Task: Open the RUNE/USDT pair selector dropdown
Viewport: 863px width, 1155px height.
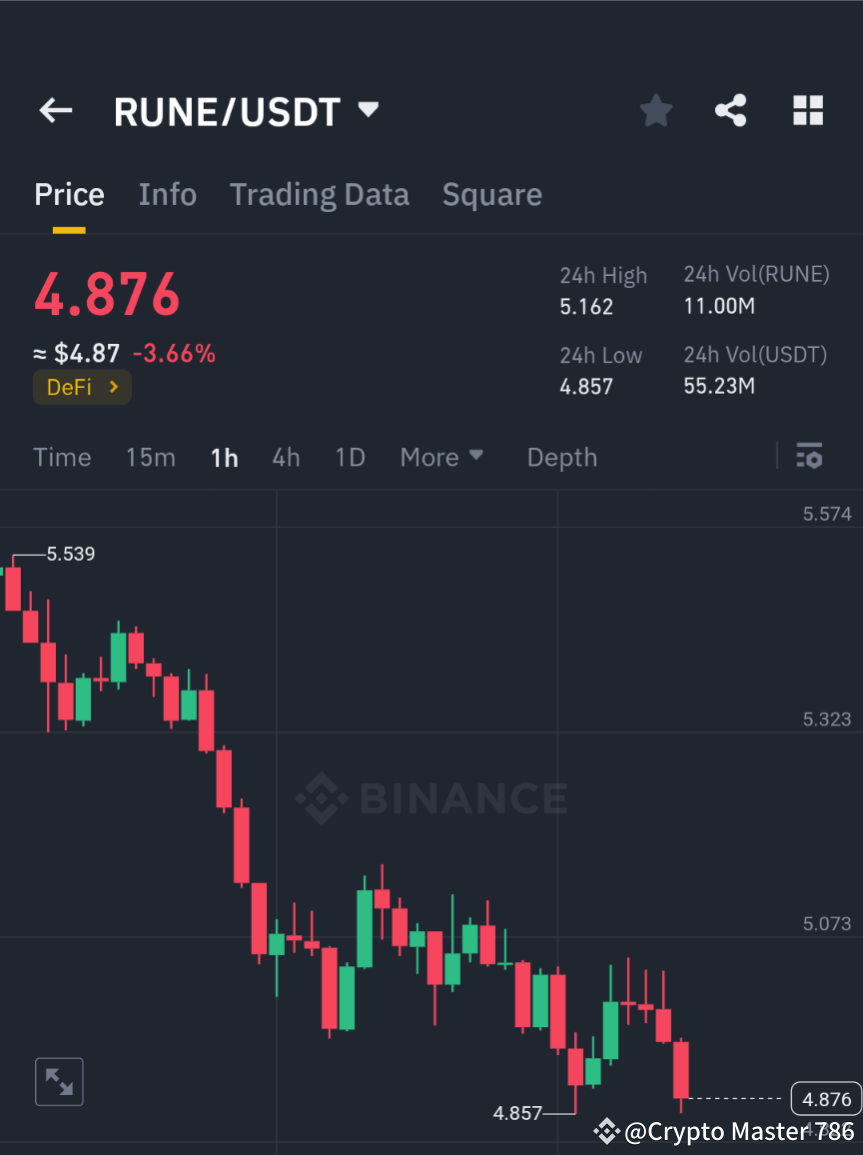Action: click(x=367, y=110)
